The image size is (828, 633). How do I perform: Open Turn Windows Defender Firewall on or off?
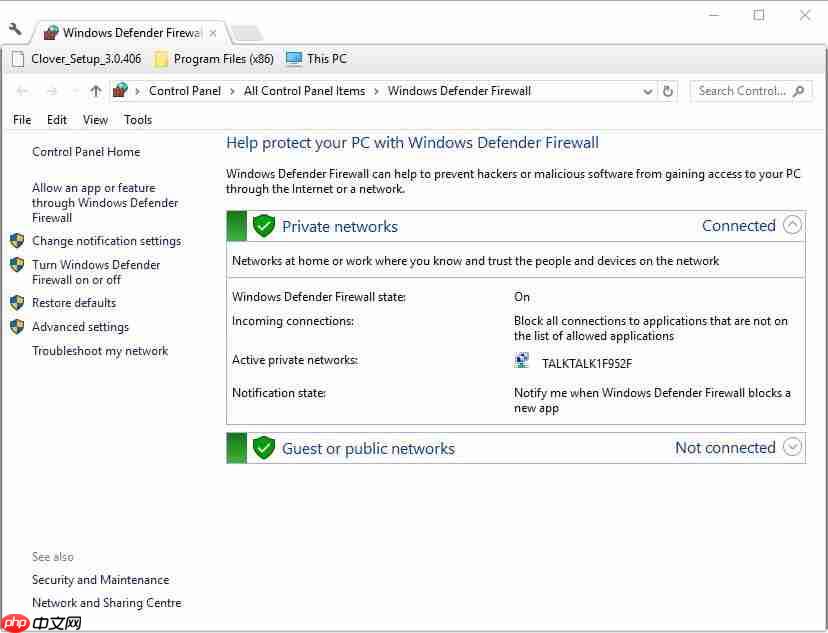(x=96, y=272)
